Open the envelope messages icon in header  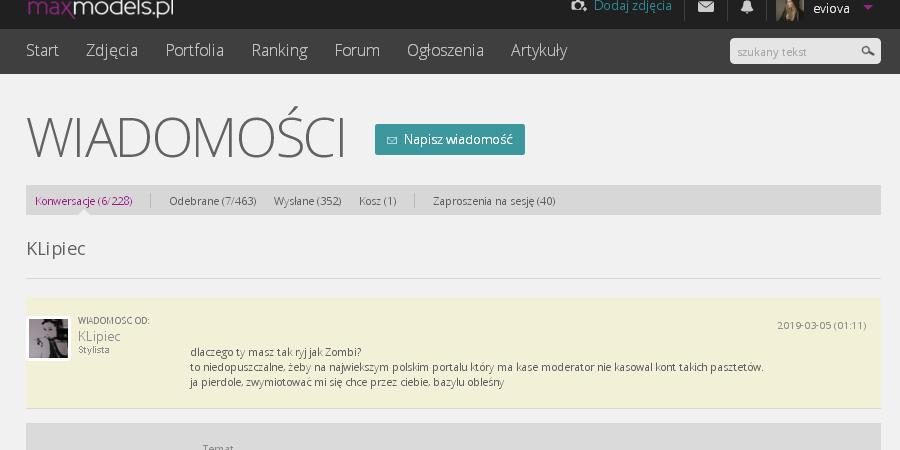coord(705,7)
